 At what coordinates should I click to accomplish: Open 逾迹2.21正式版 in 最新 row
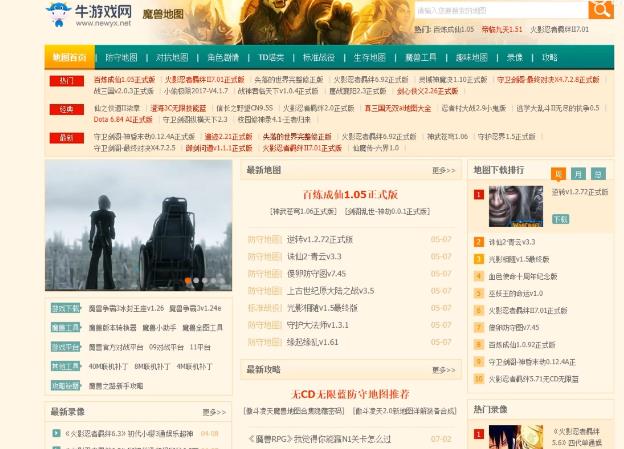tap(228, 137)
